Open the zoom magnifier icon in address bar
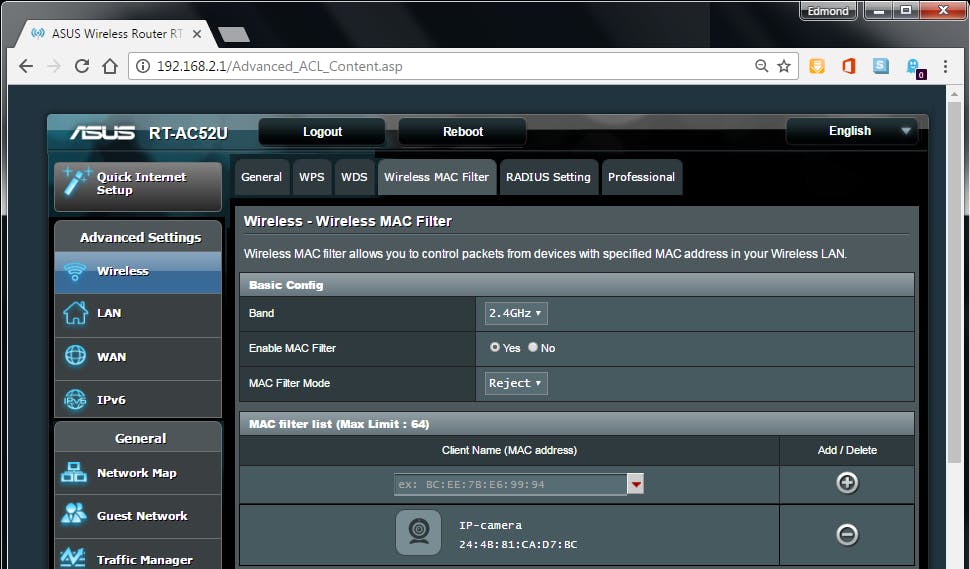 tap(762, 66)
